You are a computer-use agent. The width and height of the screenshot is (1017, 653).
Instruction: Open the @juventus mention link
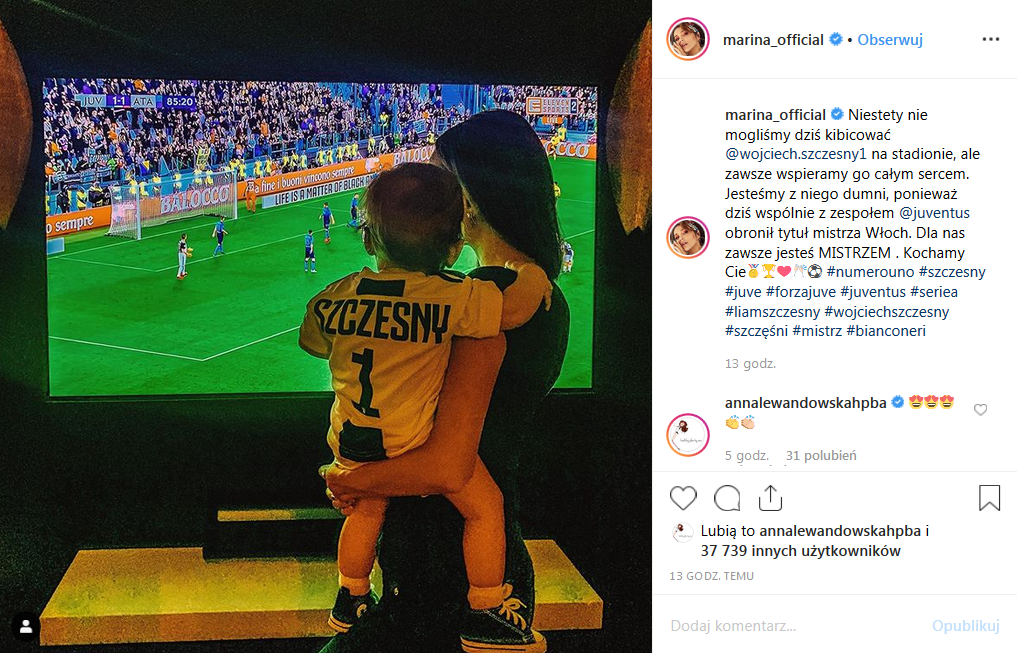[x=934, y=213]
